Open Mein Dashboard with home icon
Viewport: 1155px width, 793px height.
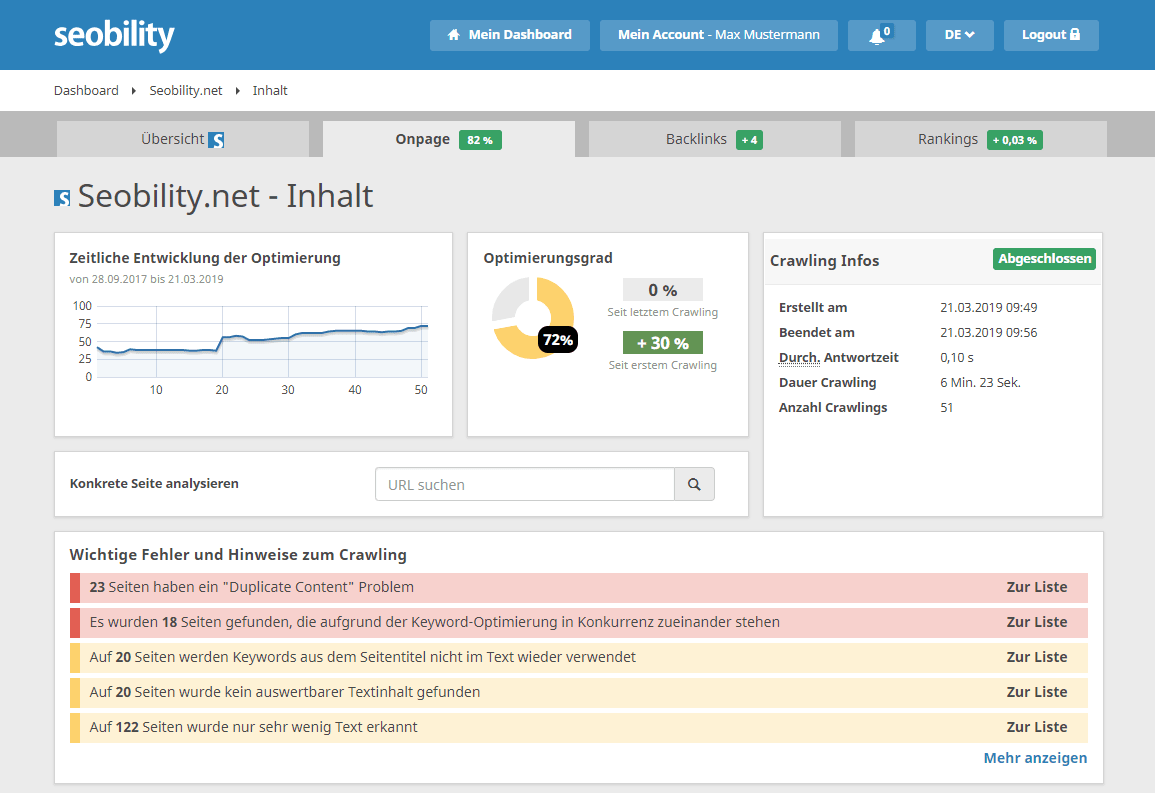point(510,35)
